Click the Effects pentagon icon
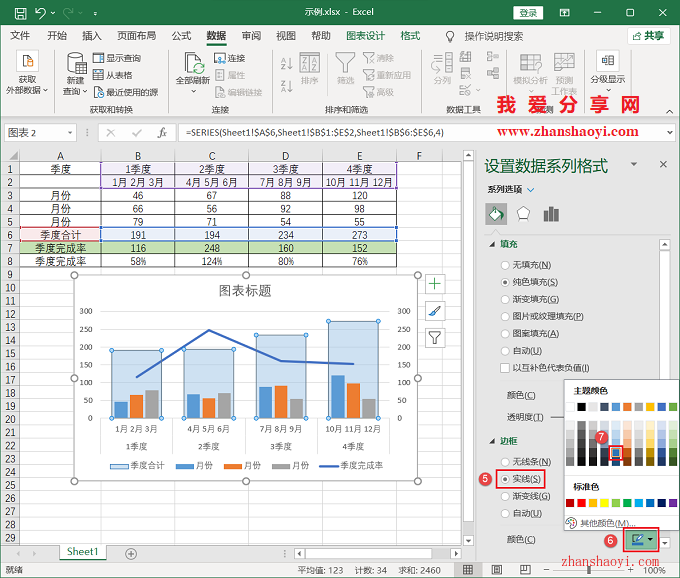Screen dimensions: 680x578 (x=523, y=214)
